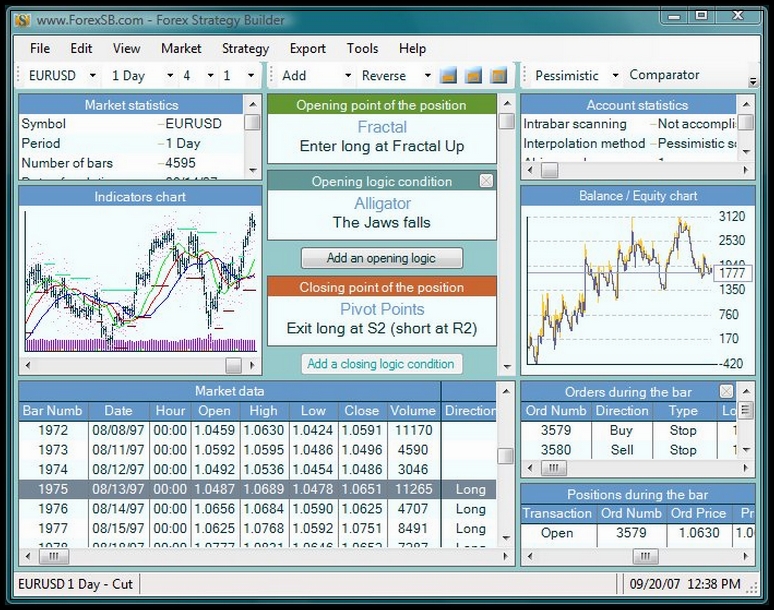Click Positions during the bar scrollbar thumb

click(645, 557)
